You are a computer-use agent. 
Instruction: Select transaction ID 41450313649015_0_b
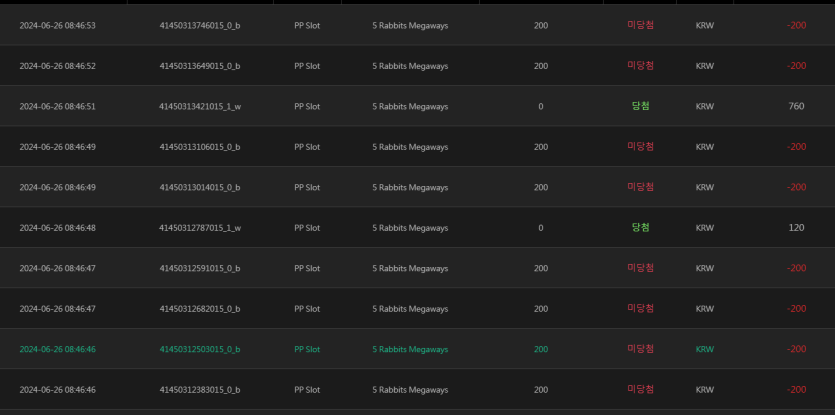tap(200, 66)
